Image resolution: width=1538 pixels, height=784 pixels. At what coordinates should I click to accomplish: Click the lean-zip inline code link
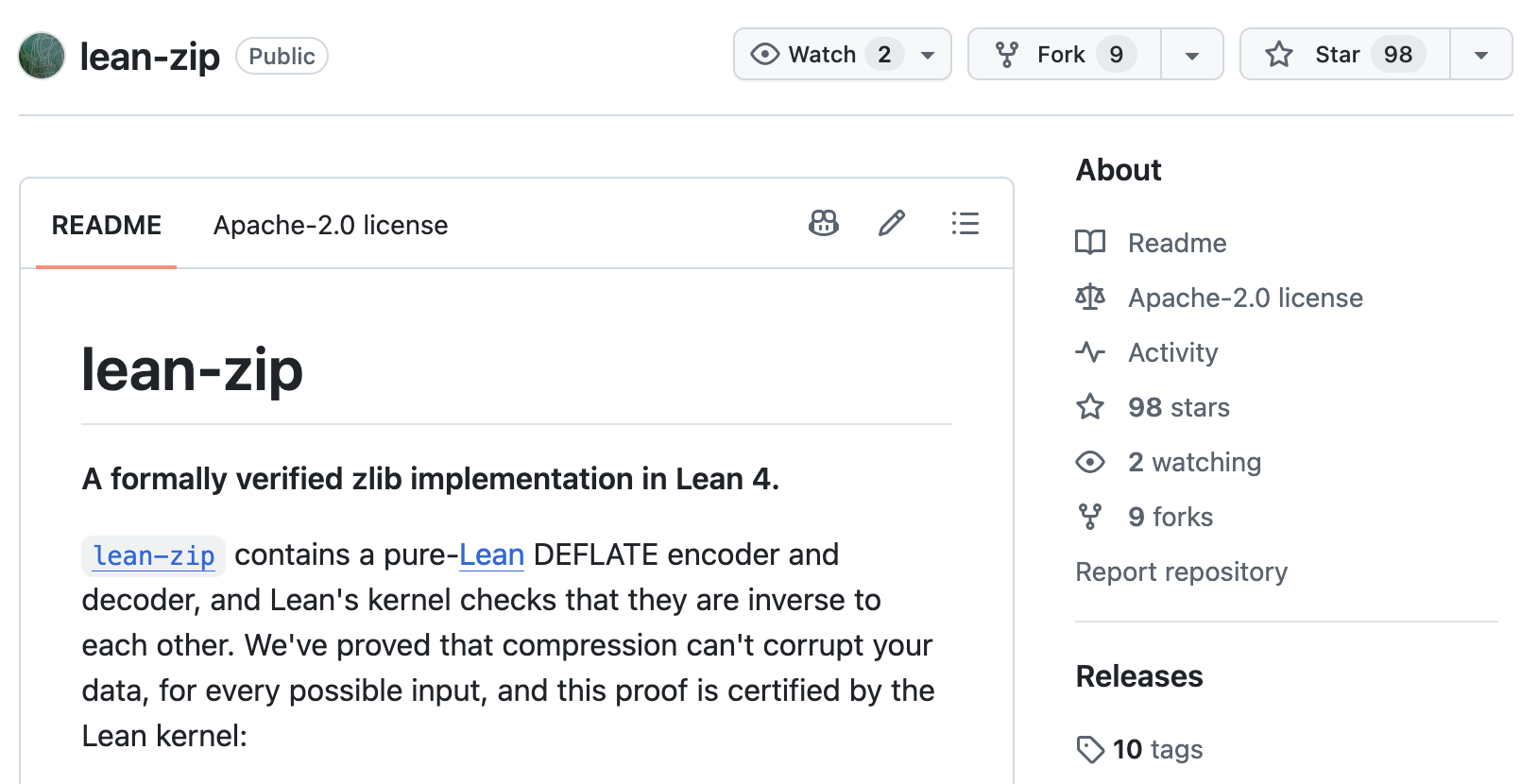(154, 555)
